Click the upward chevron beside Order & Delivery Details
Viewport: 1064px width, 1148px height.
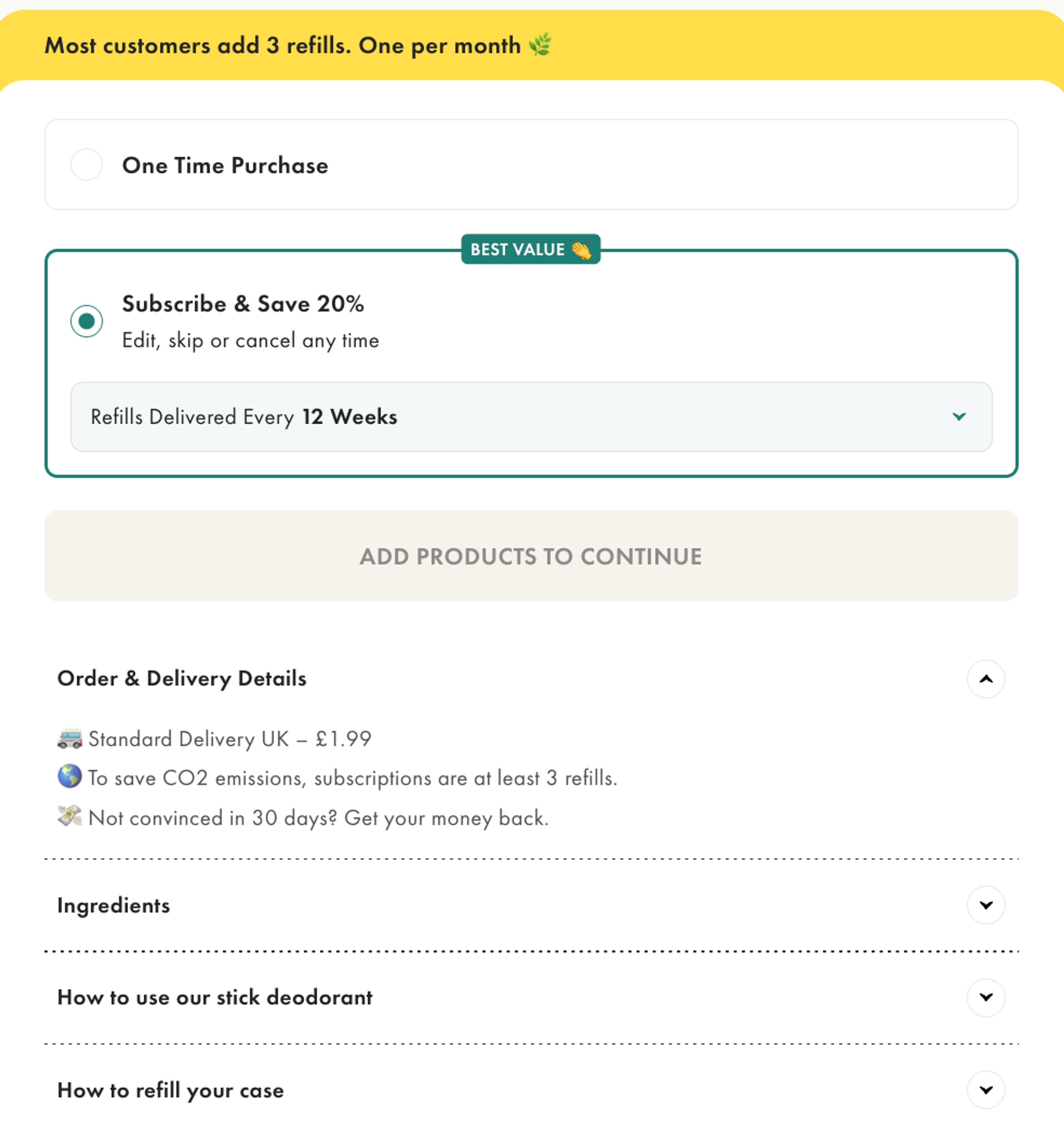point(986,679)
